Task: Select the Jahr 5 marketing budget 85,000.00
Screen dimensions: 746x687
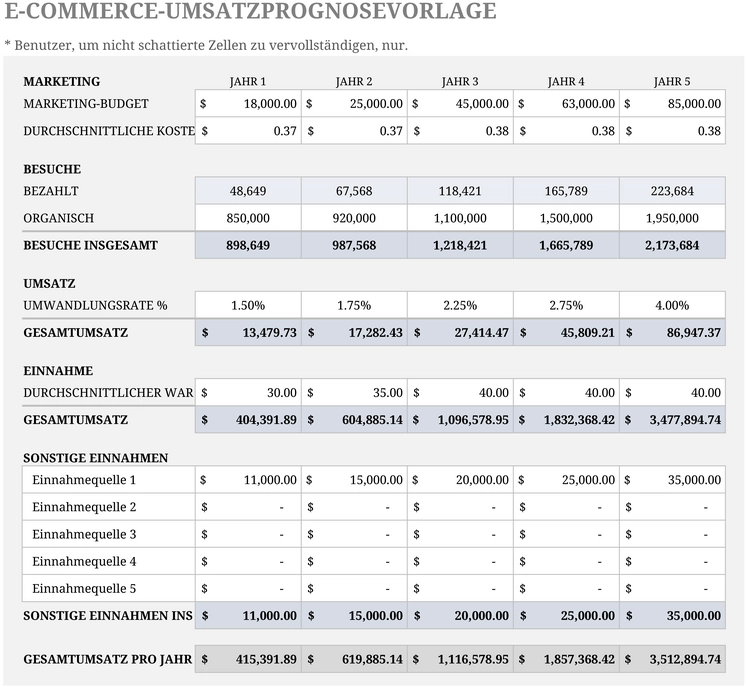Action: coord(672,104)
